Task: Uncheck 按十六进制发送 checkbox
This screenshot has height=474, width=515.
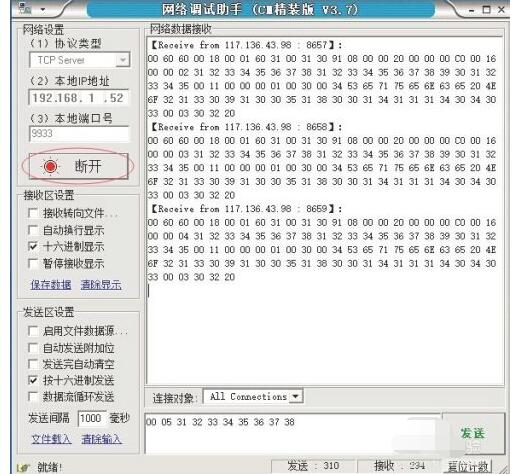Action: 33,380
